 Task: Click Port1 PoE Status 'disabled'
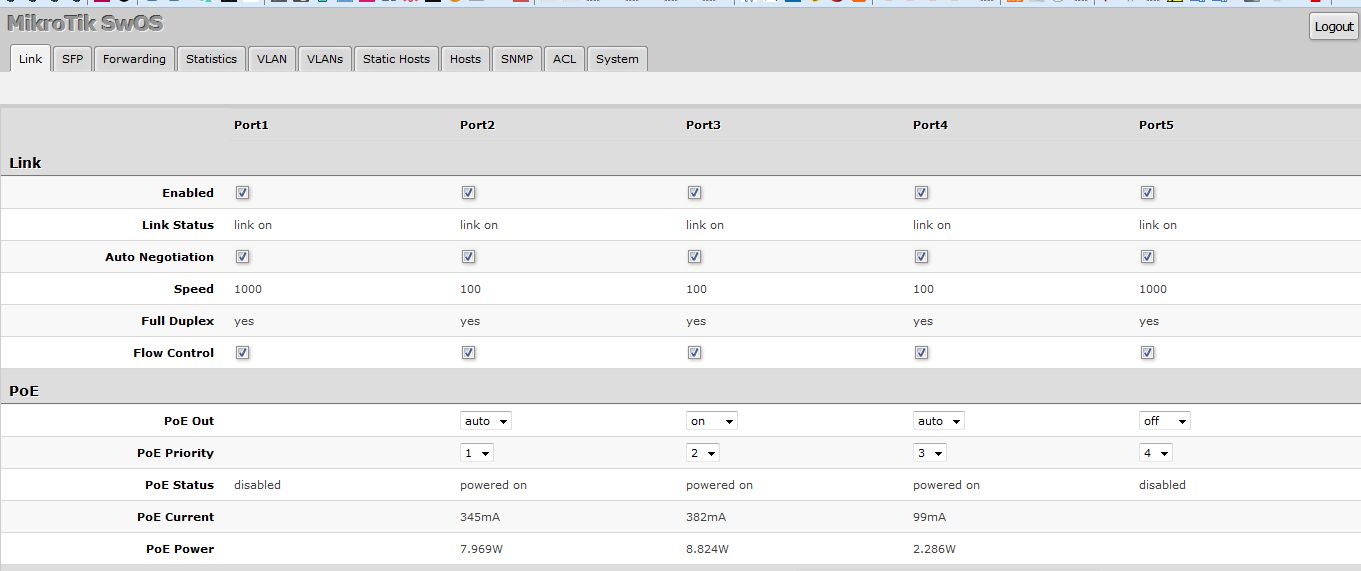tap(257, 485)
